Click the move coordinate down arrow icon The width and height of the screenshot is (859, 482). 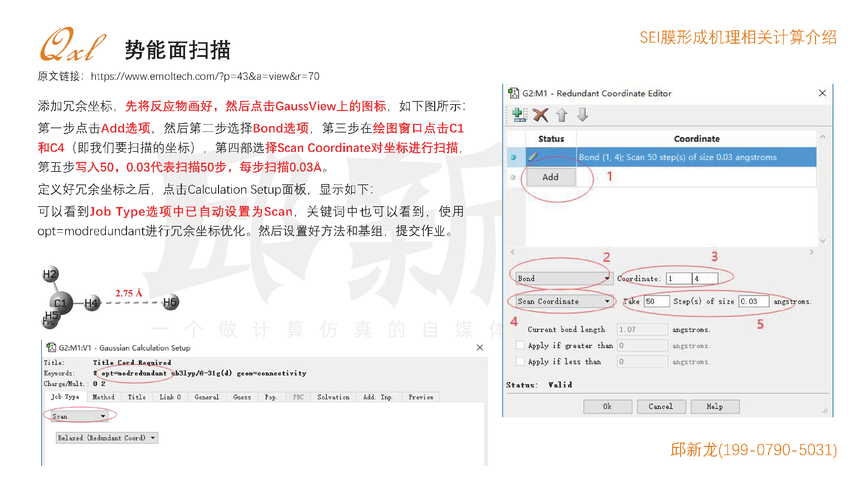pyautogui.click(x=583, y=115)
